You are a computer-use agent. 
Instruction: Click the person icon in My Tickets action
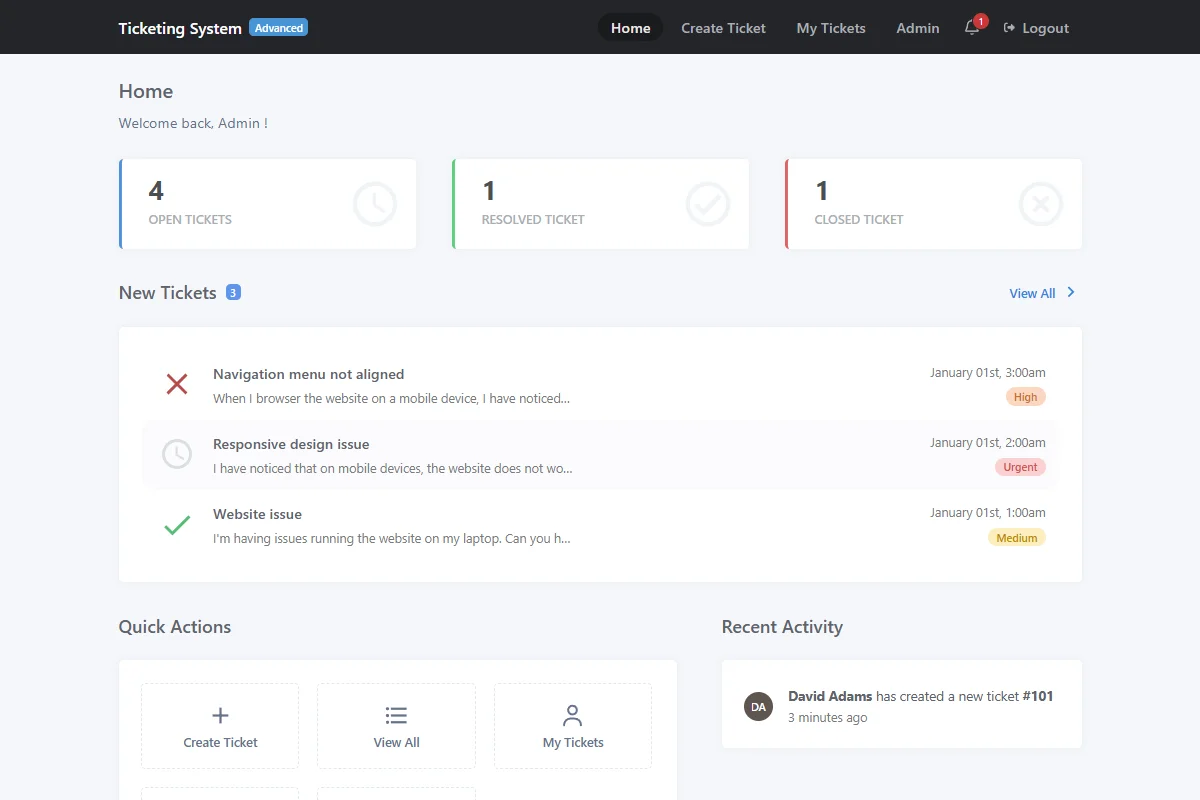(x=573, y=715)
